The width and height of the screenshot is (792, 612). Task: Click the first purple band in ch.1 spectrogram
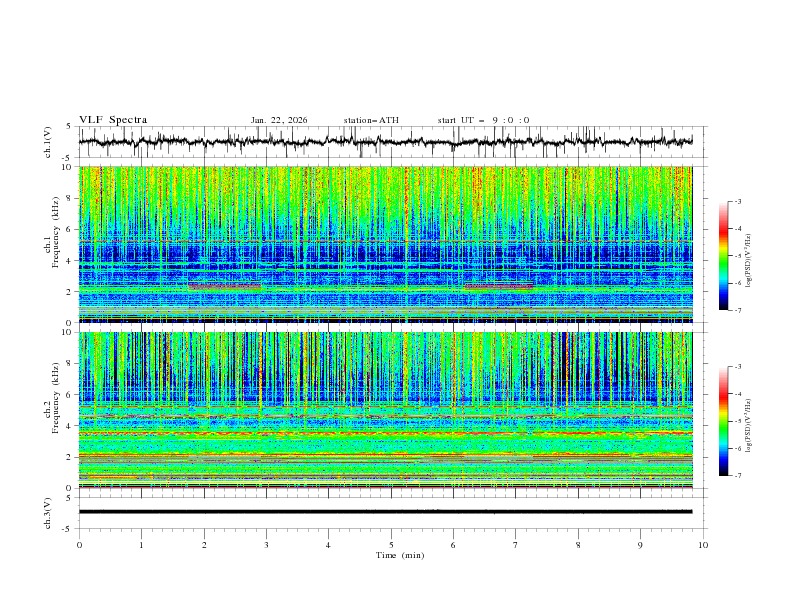click(x=224, y=285)
